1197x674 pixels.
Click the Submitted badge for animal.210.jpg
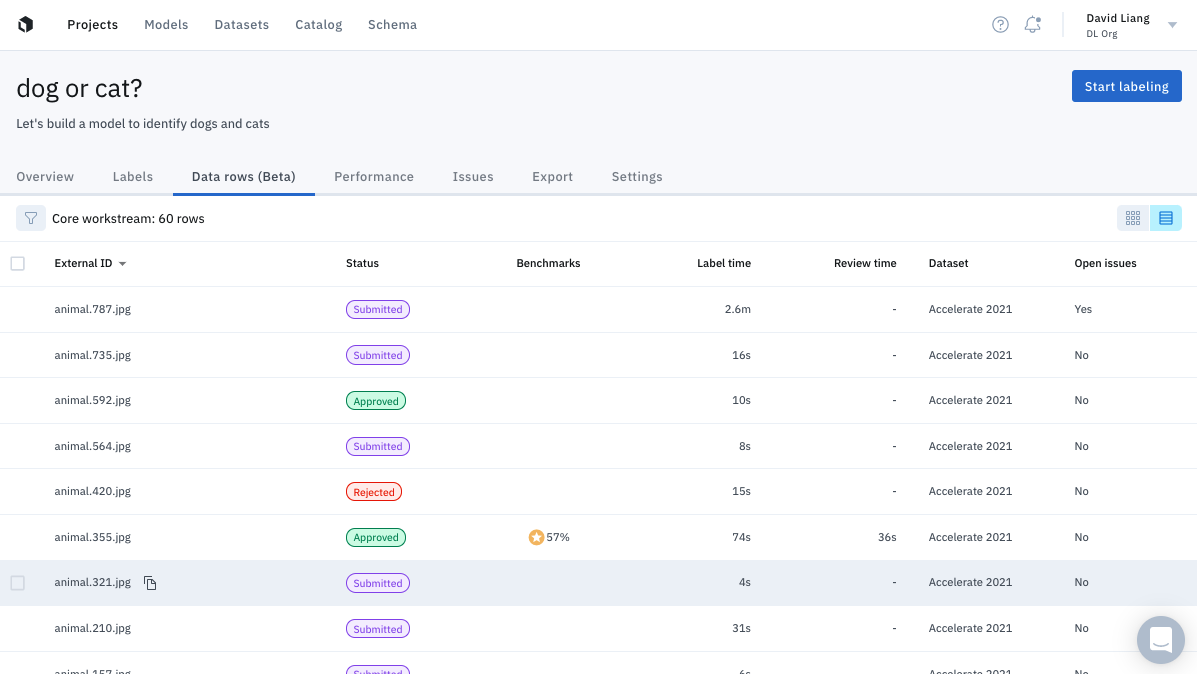pyautogui.click(x=378, y=629)
